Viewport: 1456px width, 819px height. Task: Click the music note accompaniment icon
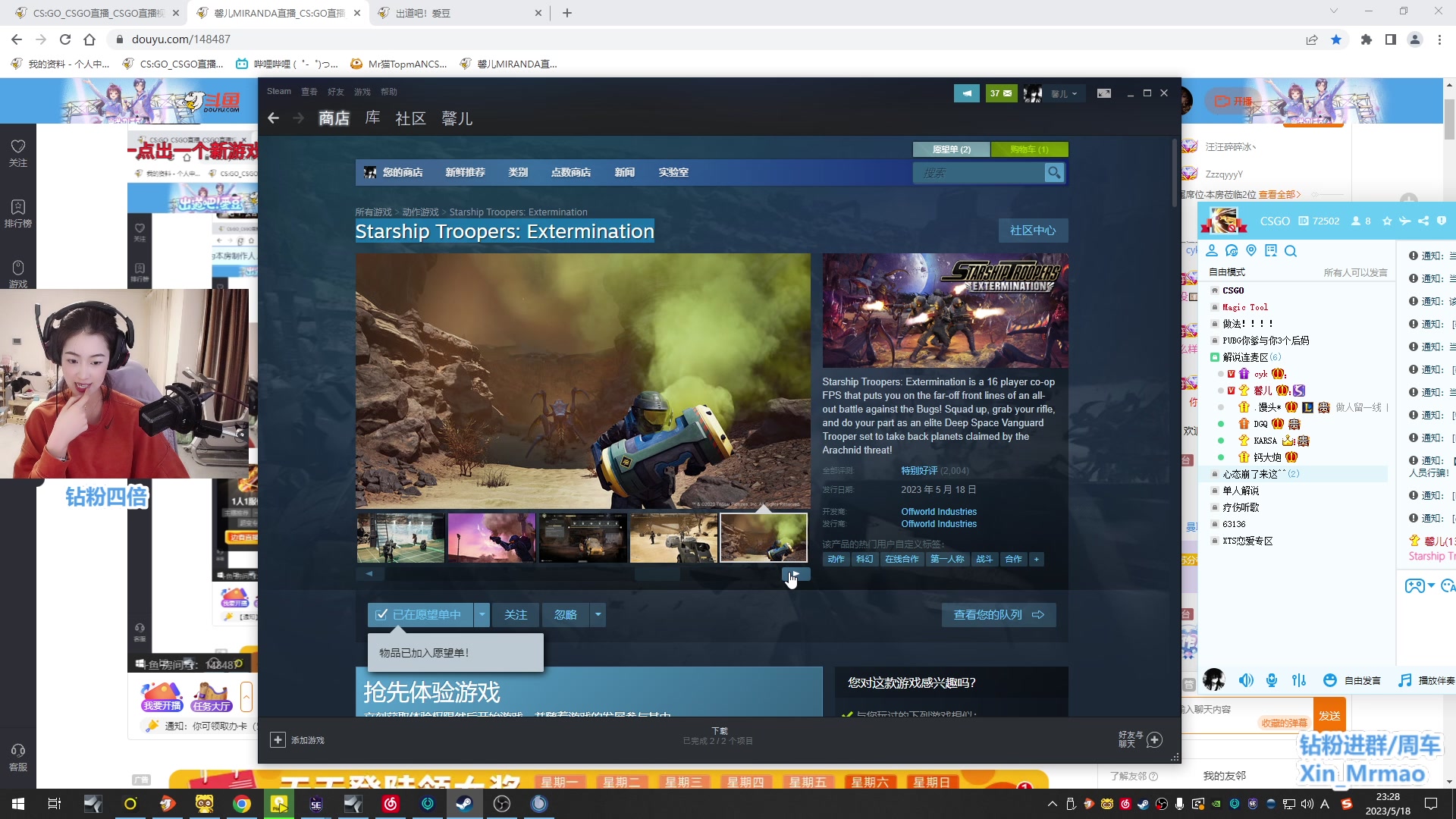click(1405, 680)
